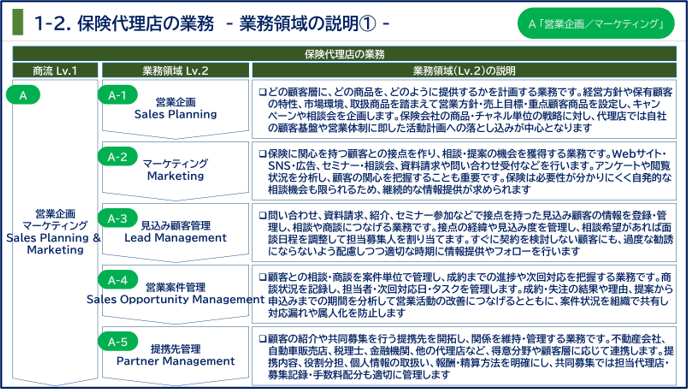Click description starting 保険に関心を持つ顧客との接点
The width and height of the screenshot is (688, 389).
click(464, 171)
